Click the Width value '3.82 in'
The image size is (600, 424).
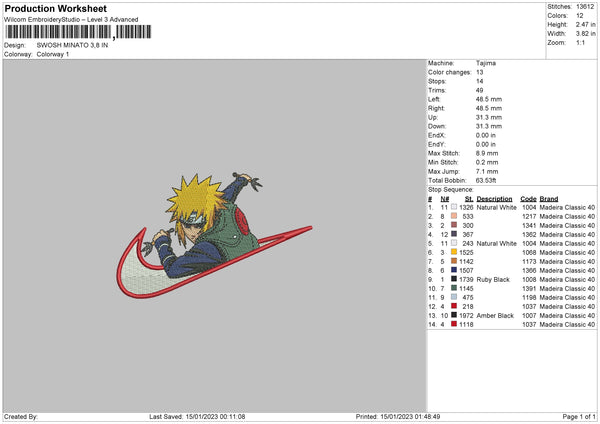coord(585,34)
